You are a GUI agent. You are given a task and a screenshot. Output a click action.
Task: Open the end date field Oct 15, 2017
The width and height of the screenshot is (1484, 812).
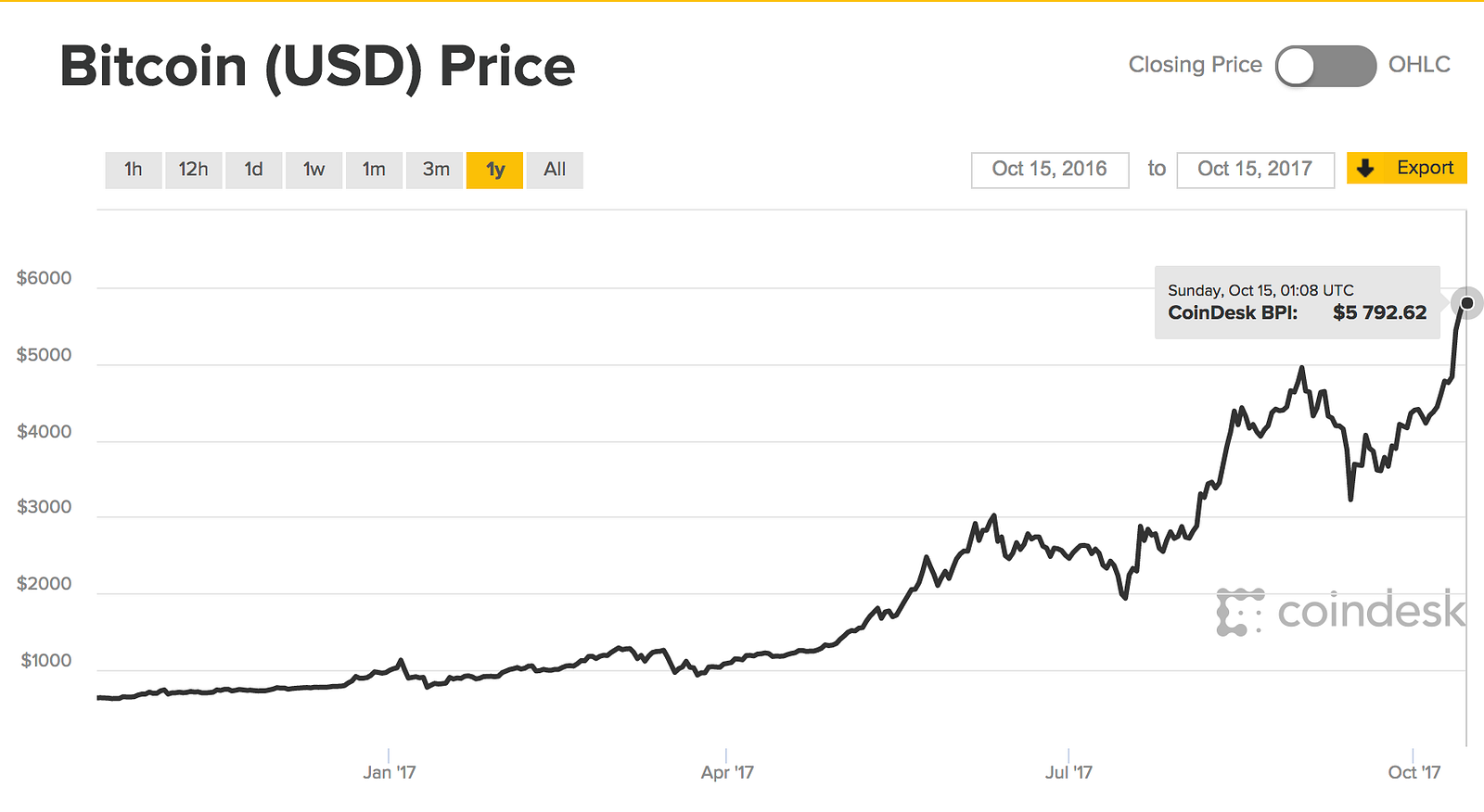tap(1255, 170)
